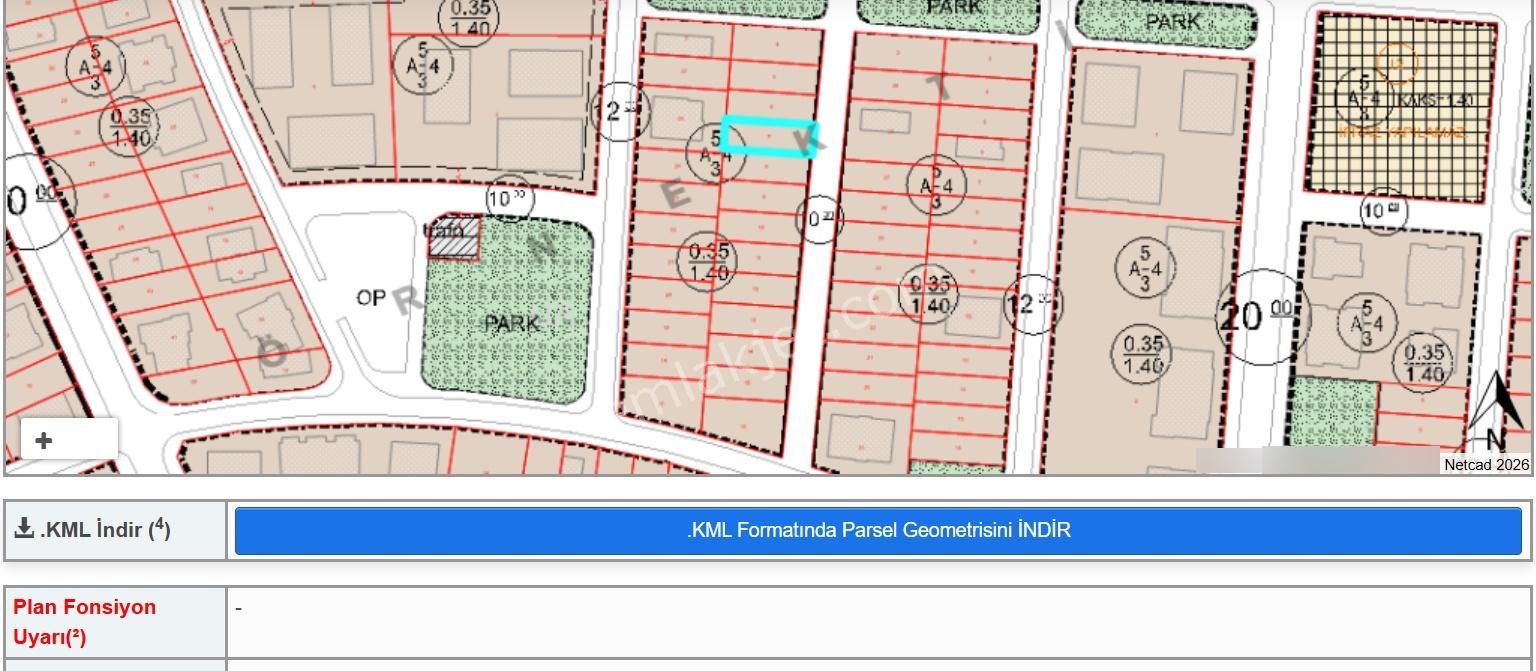The image size is (1536, 671).
Task: Click the north arrow compass symbol
Action: tap(1496, 413)
